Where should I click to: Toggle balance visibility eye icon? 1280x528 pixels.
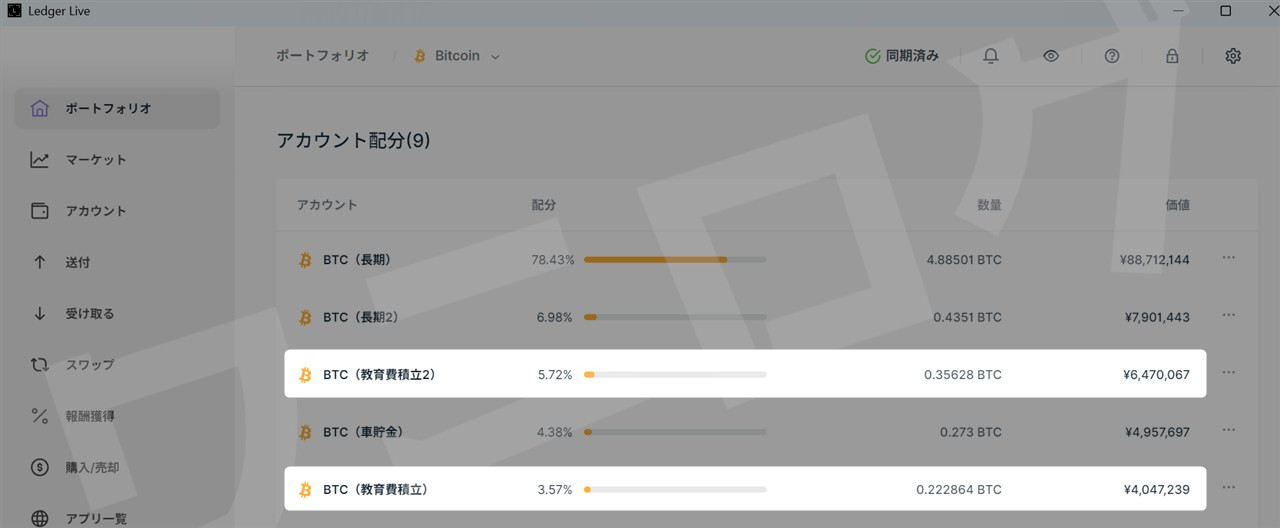1051,56
